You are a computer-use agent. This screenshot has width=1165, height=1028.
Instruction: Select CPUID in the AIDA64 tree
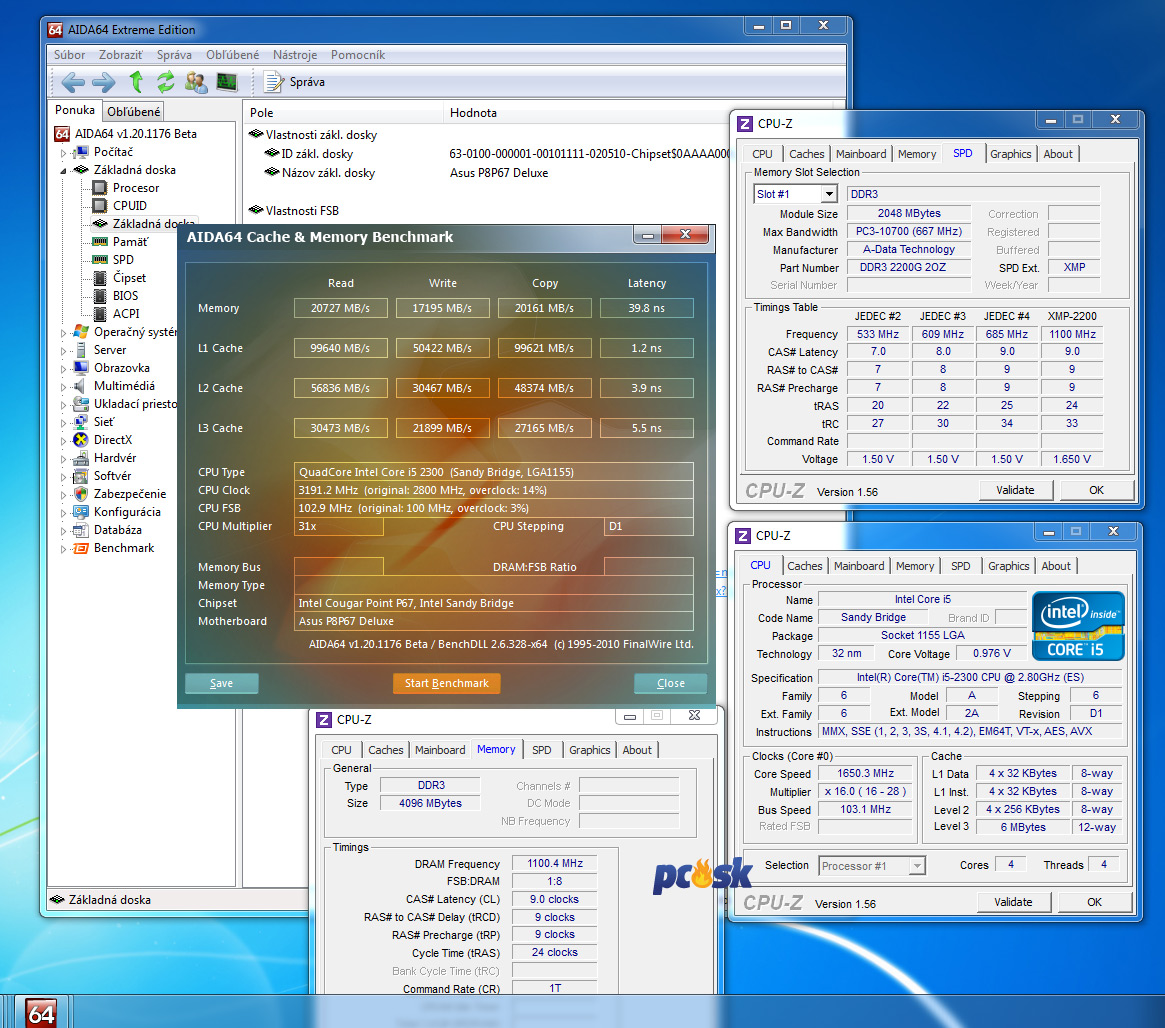point(129,206)
